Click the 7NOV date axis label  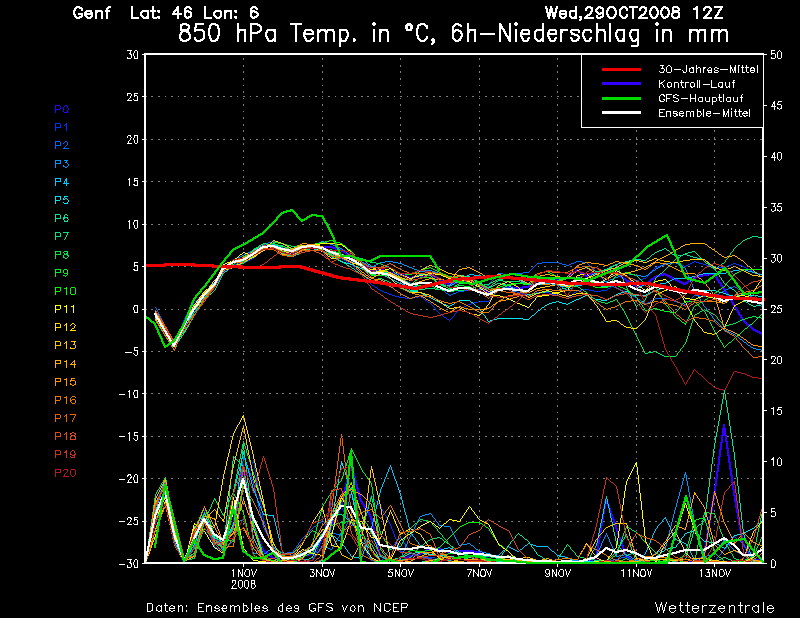[479, 574]
